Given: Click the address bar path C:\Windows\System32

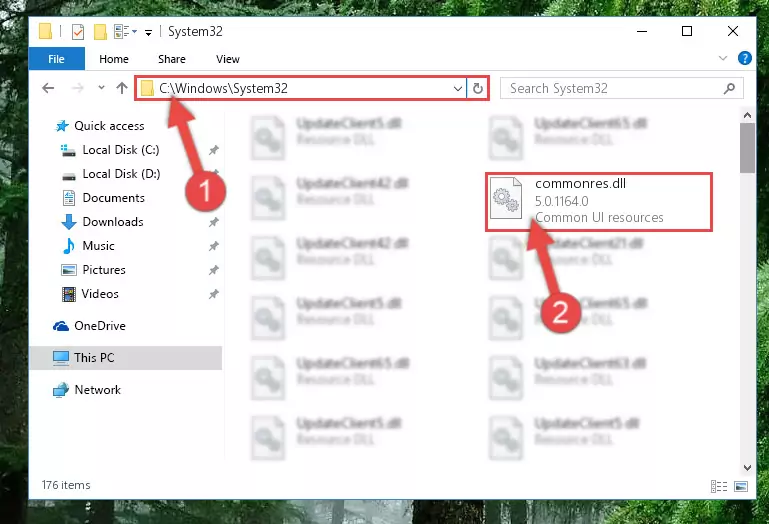Looking at the screenshot, I should coord(224,88).
